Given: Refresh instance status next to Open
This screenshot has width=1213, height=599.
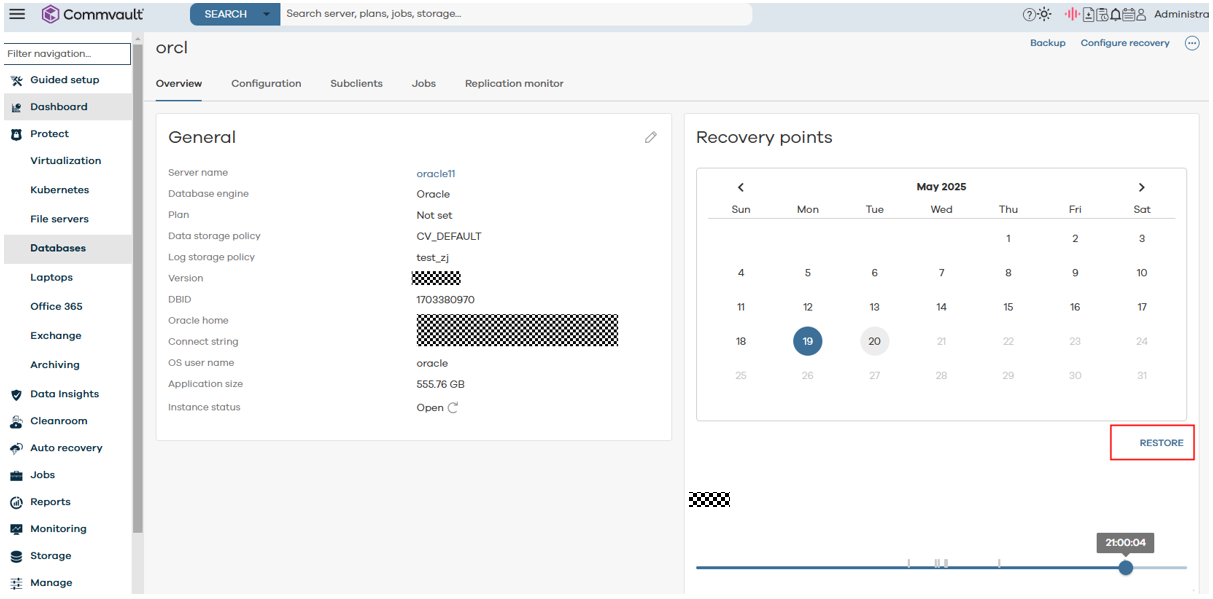Looking at the screenshot, I should point(453,408).
